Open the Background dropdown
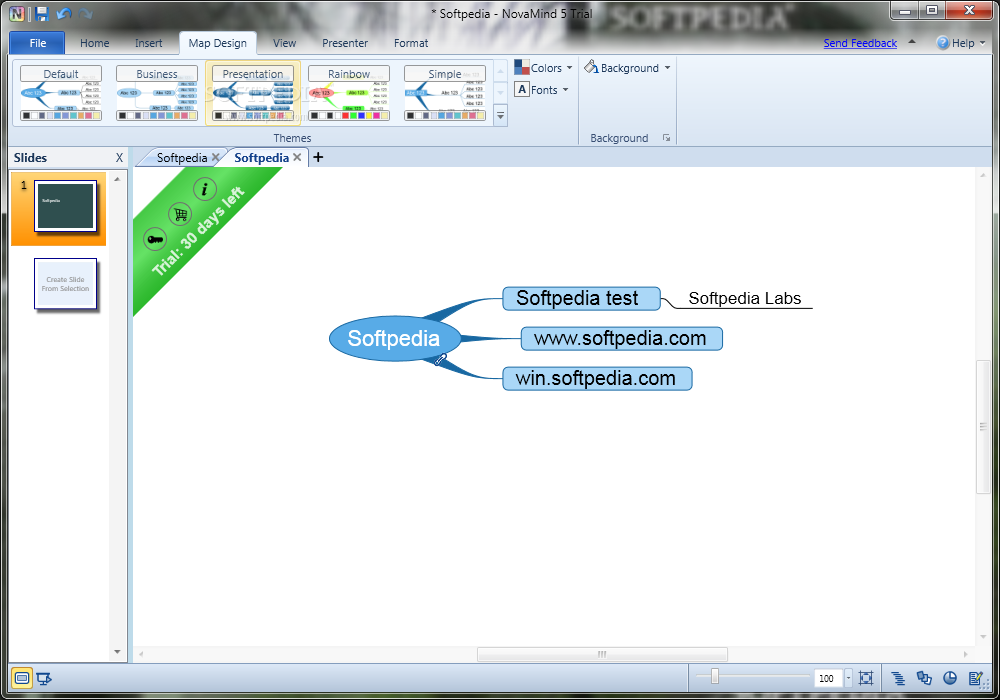 pos(628,68)
